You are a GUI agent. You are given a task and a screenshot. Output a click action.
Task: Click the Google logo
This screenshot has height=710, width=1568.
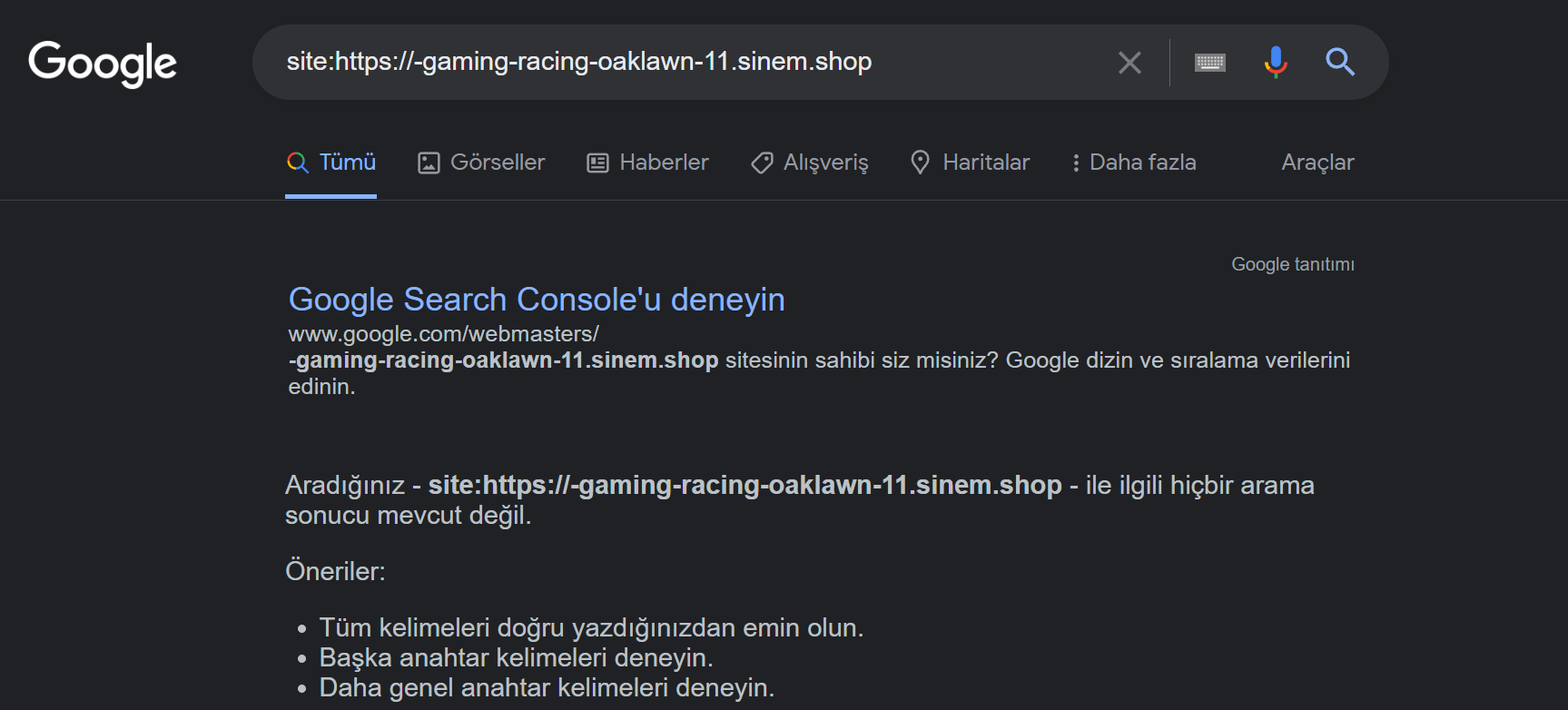(103, 64)
